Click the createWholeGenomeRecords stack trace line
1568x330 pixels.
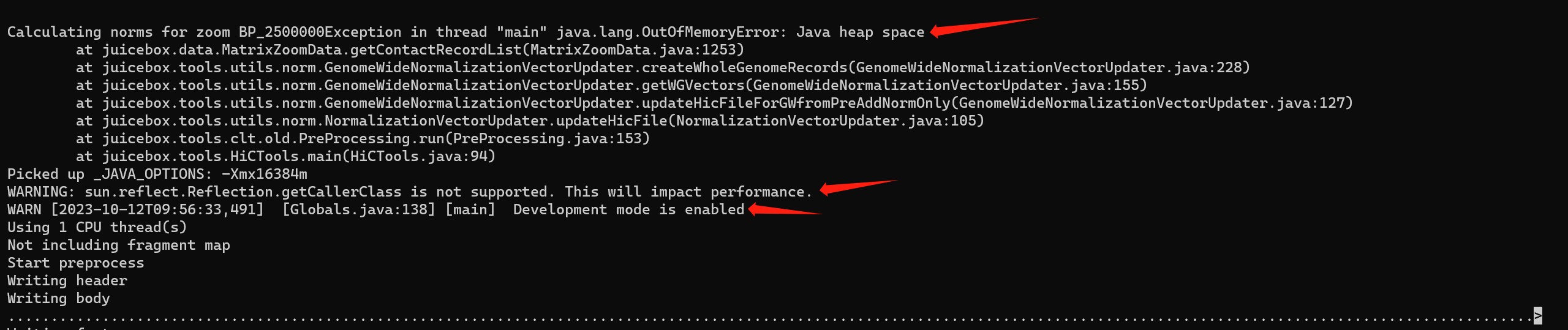663,67
